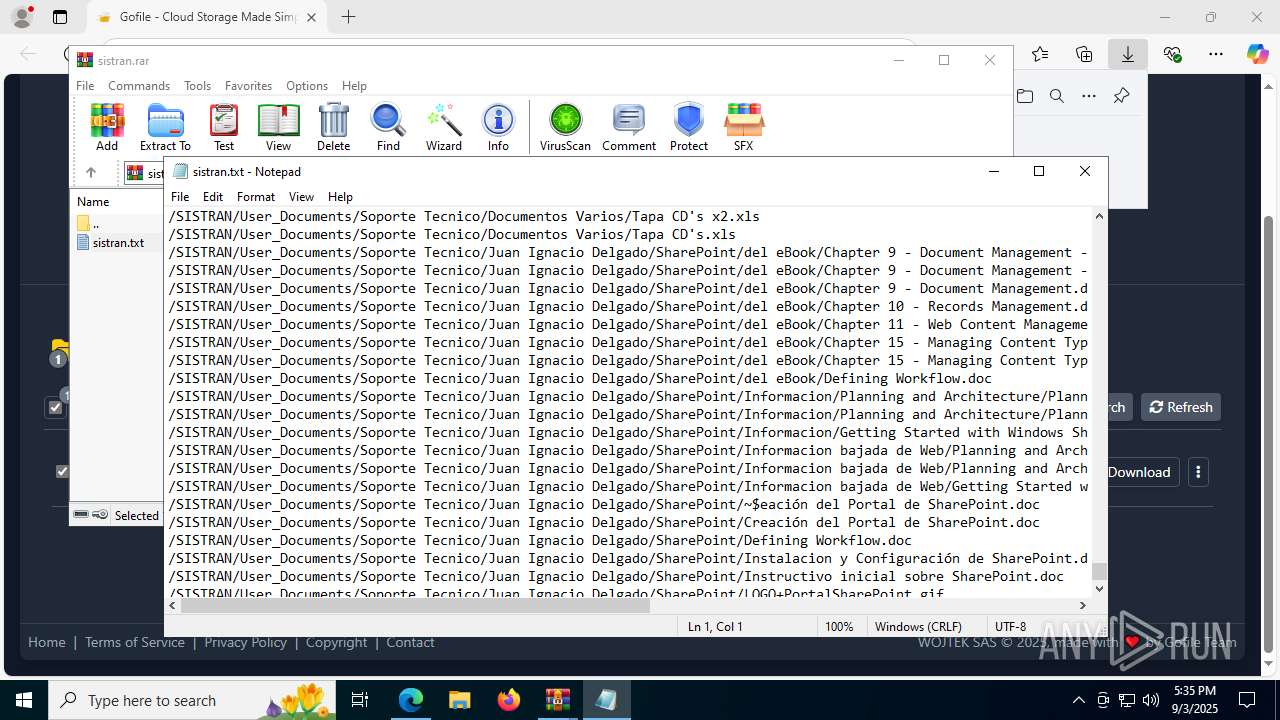Image resolution: width=1280 pixels, height=720 pixels.
Task: Open WinRAR Commands menu
Action: coord(139,86)
